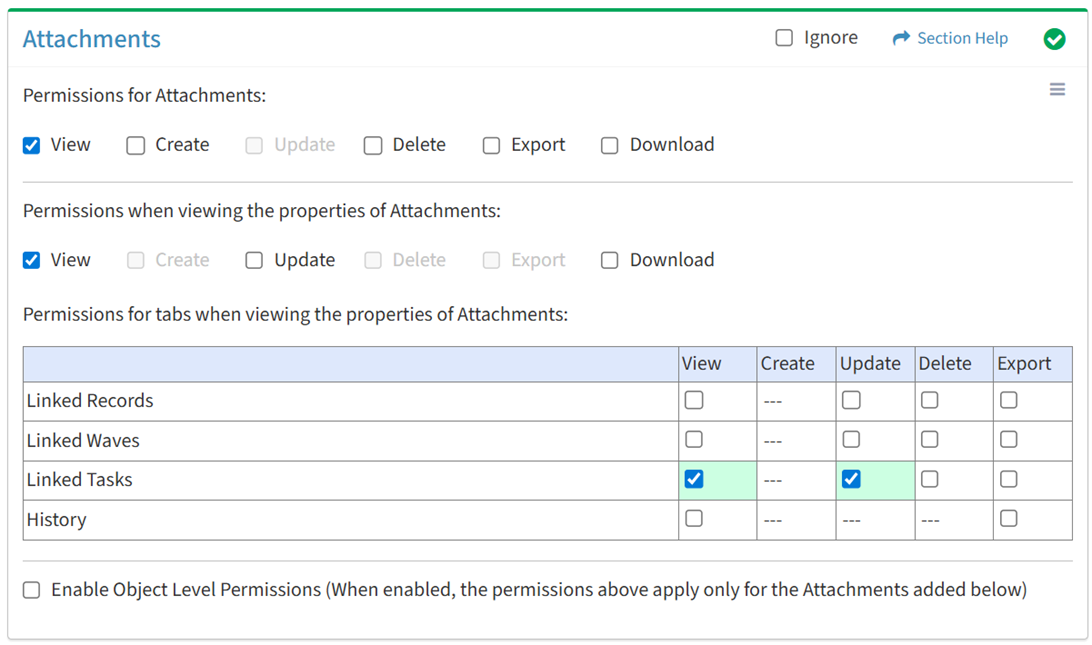Enable Download under Permissions for Attachments
The image size is (1092, 645).
click(609, 145)
